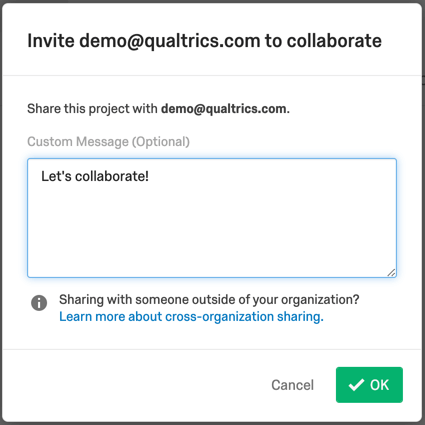Click the Invite dialog title heading
The height and width of the screenshot is (425, 425).
[x=204, y=41]
